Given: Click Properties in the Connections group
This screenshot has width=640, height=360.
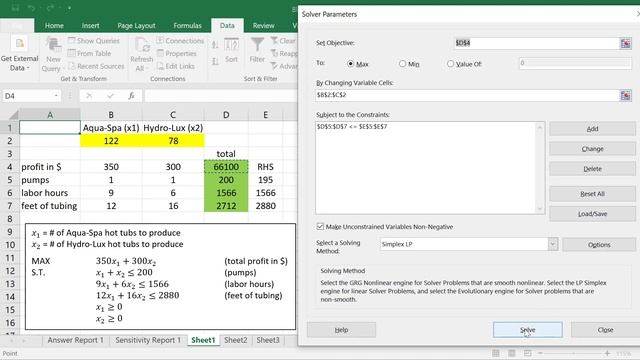Looking at the screenshot, I should point(176,53).
